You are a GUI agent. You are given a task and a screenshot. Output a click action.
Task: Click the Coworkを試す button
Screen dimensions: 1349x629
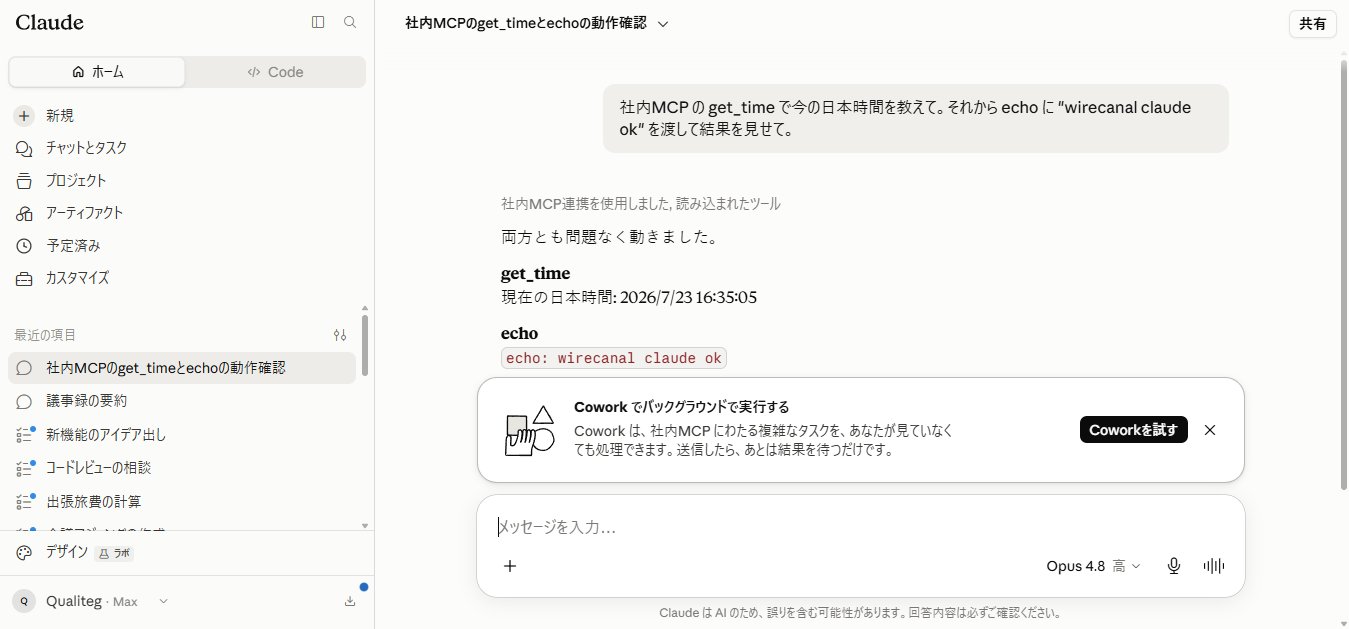click(1134, 430)
